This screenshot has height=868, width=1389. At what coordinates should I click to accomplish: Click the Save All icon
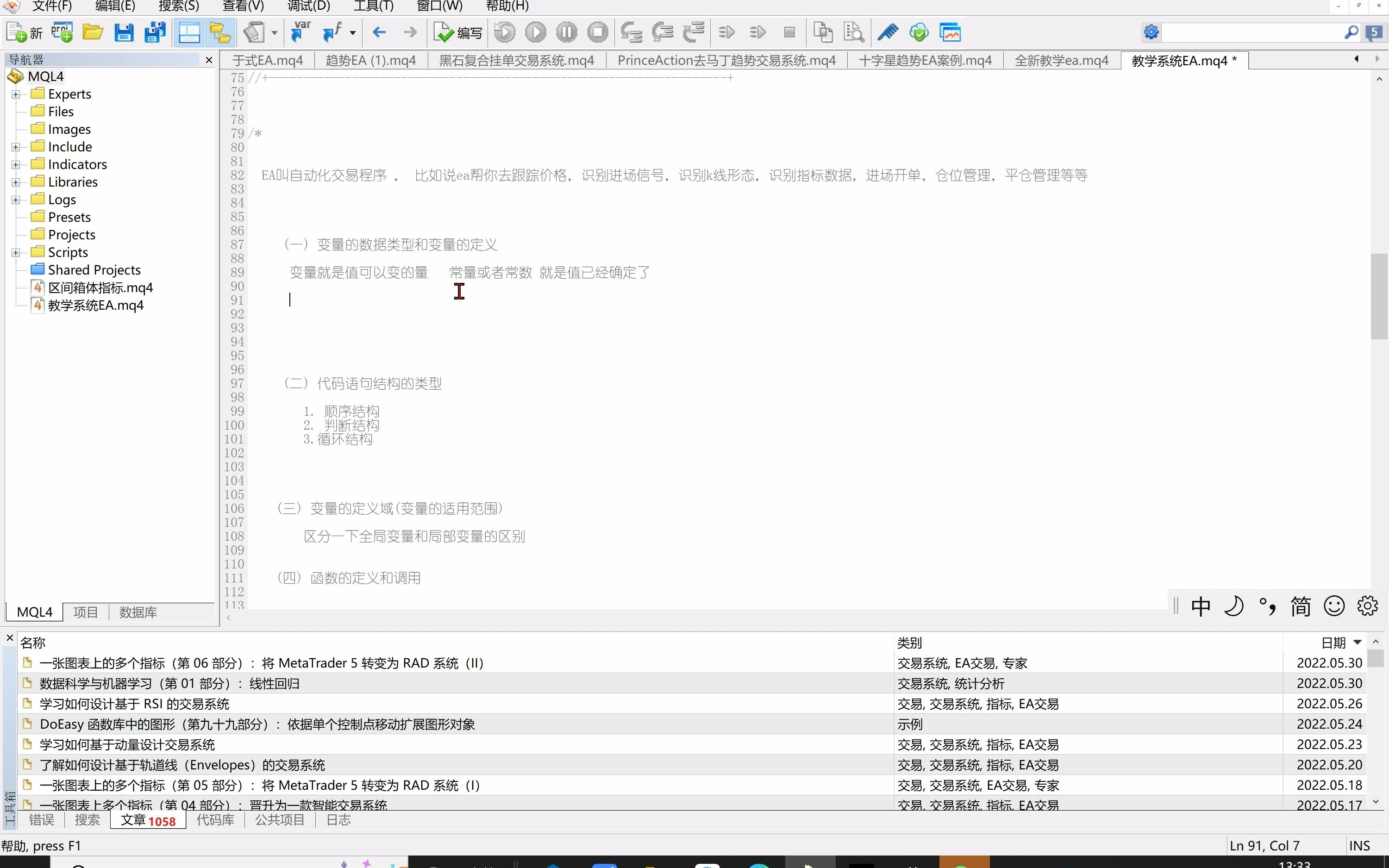[x=154, y=33]
